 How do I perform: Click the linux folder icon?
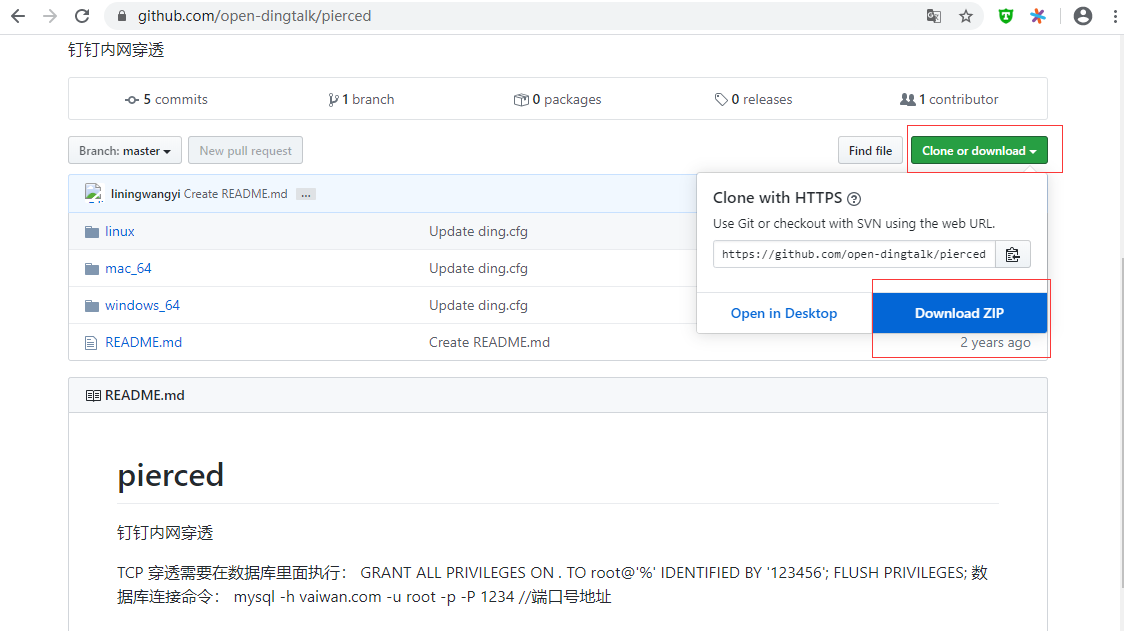click(x=92, y=232)
